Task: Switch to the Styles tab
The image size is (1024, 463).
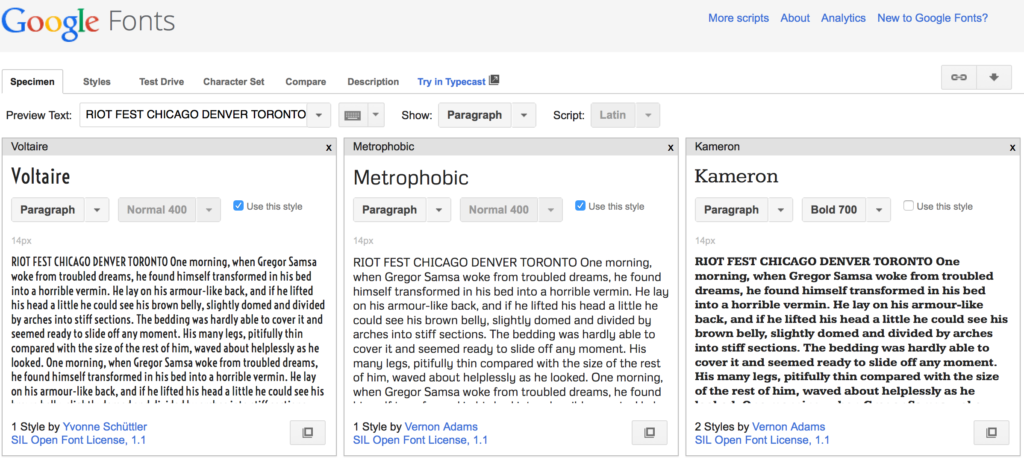Action: tap(97, 82)
